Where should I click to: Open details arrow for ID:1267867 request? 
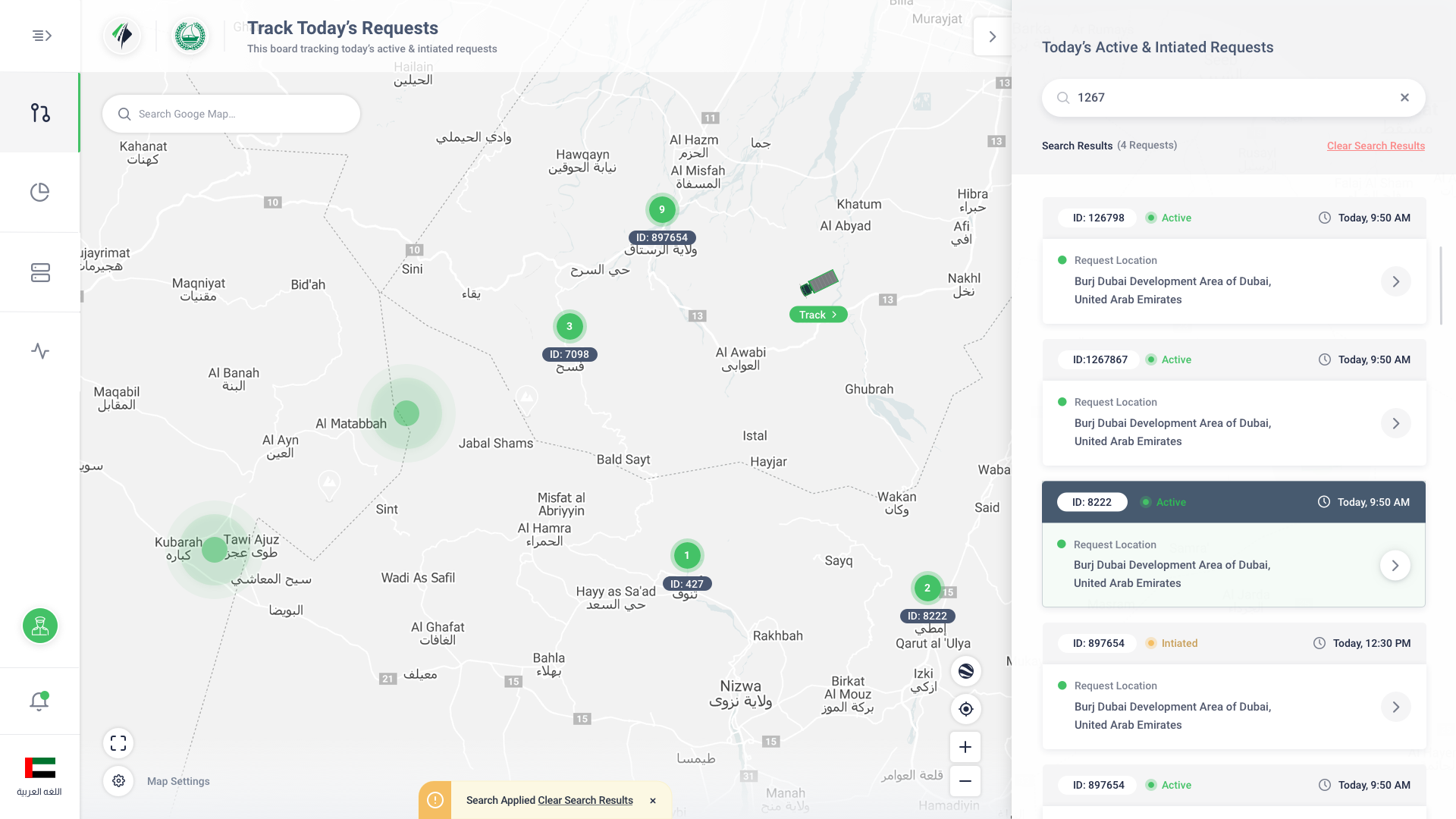pos(1395,423)
